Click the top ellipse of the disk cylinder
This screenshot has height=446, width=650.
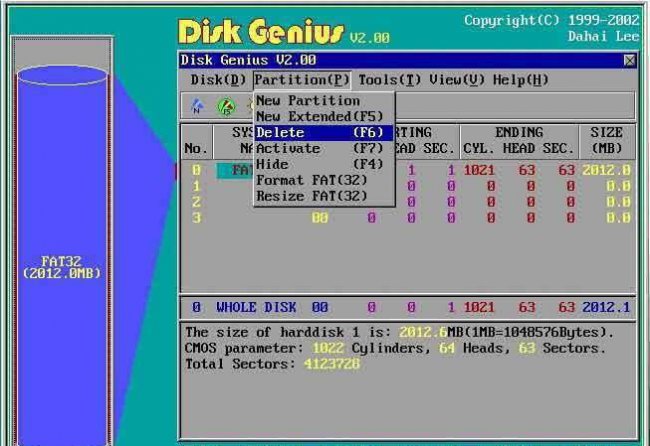click(x=62, y=75)
